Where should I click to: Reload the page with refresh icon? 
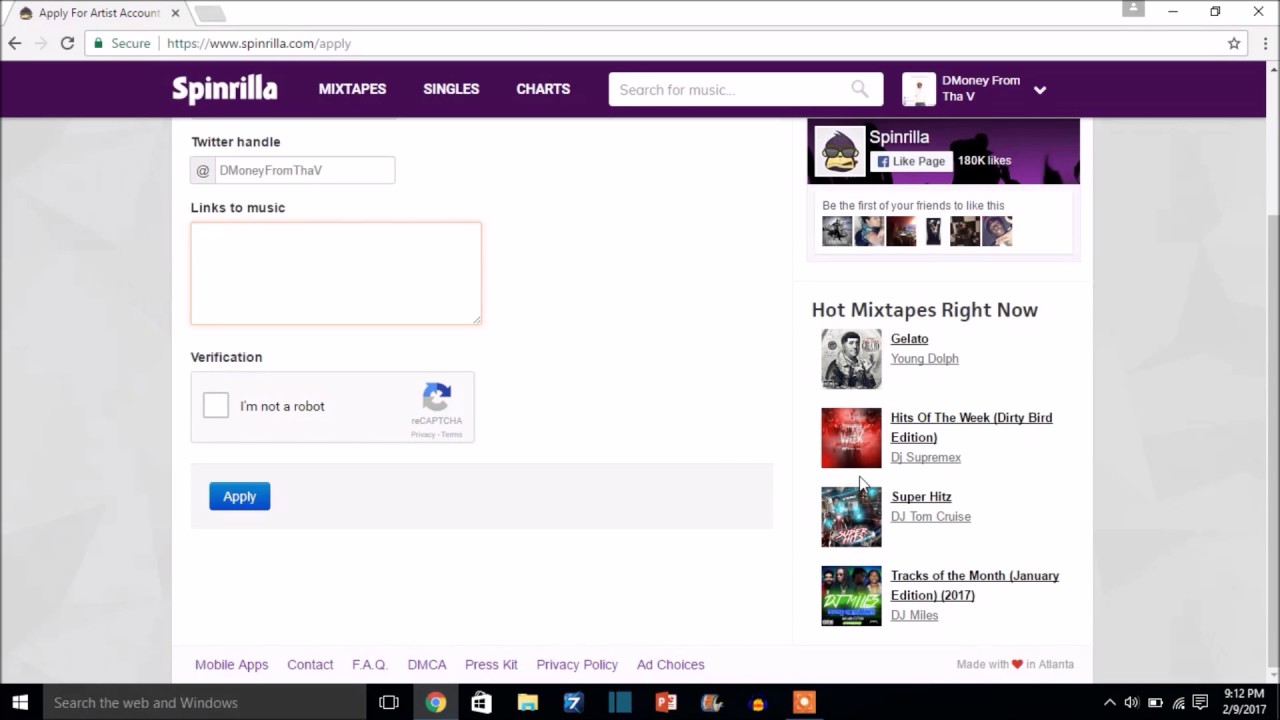67,43
